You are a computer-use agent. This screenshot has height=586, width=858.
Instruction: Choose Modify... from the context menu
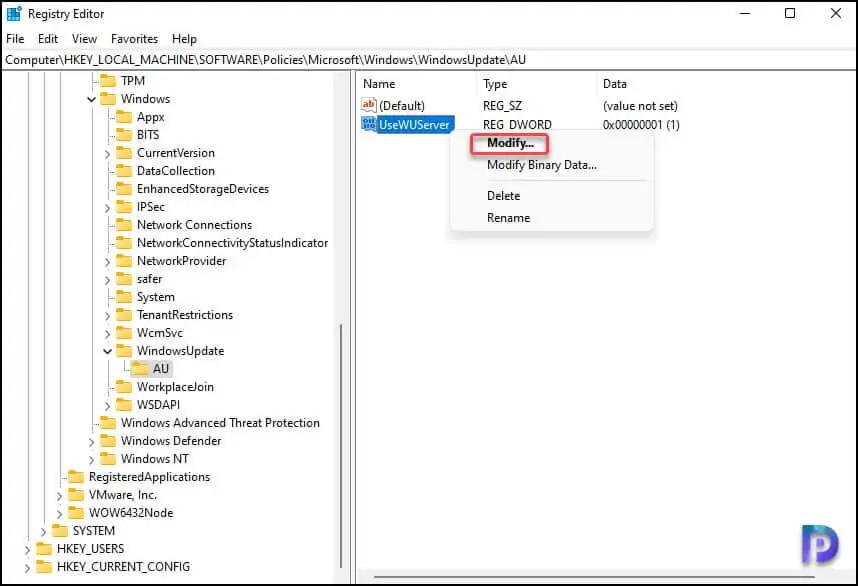pyautogui.click(x=510, y=143)
